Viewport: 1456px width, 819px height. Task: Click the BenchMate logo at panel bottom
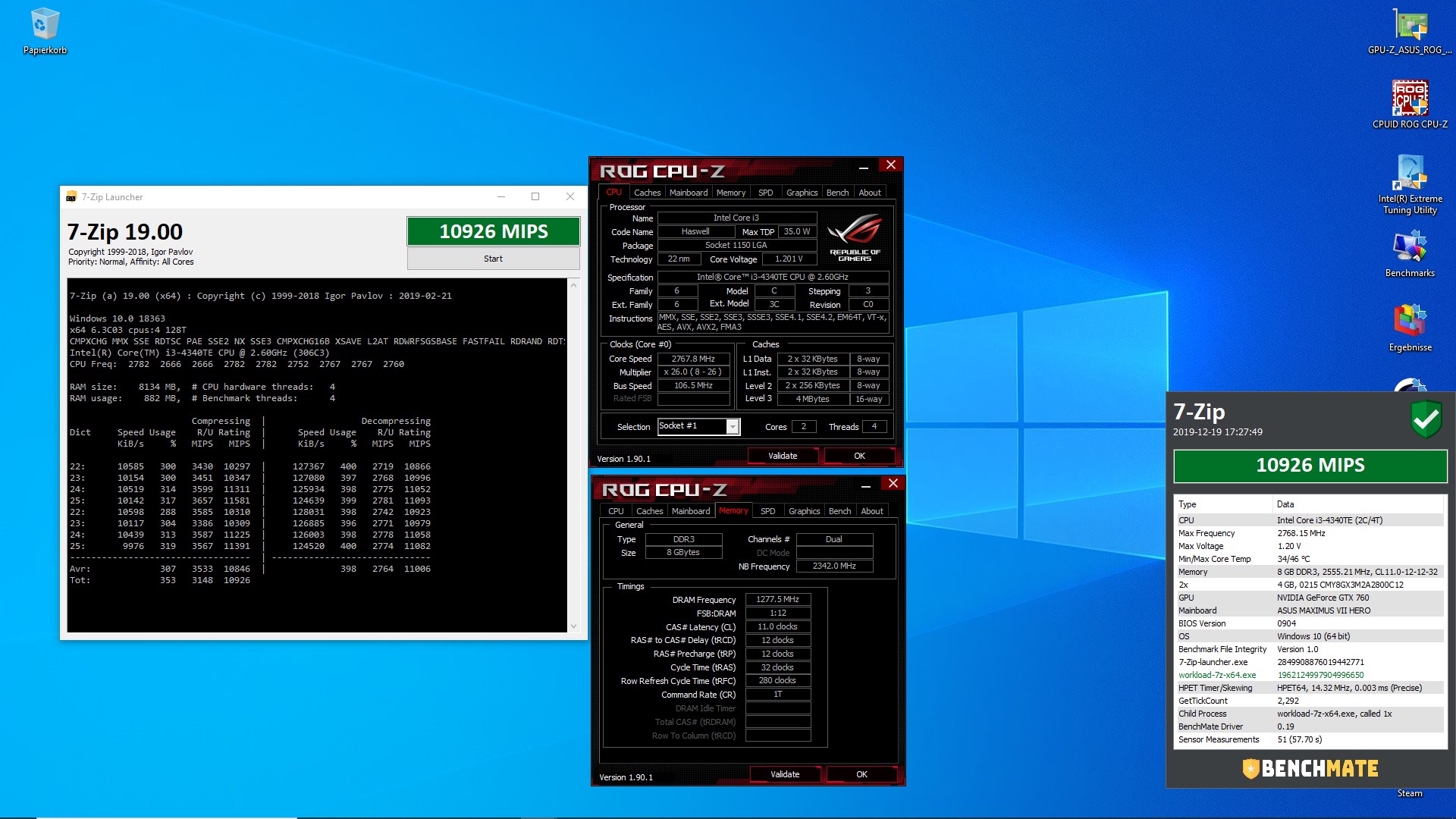click(x=1310, y=768)
